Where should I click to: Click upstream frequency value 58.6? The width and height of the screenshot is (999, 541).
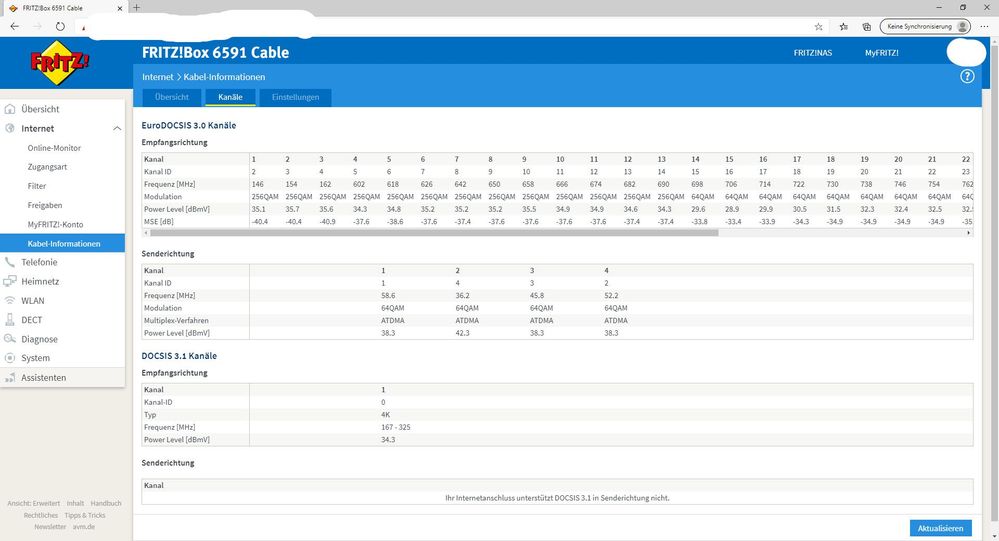pyautogui.click(x=388, y=296)
